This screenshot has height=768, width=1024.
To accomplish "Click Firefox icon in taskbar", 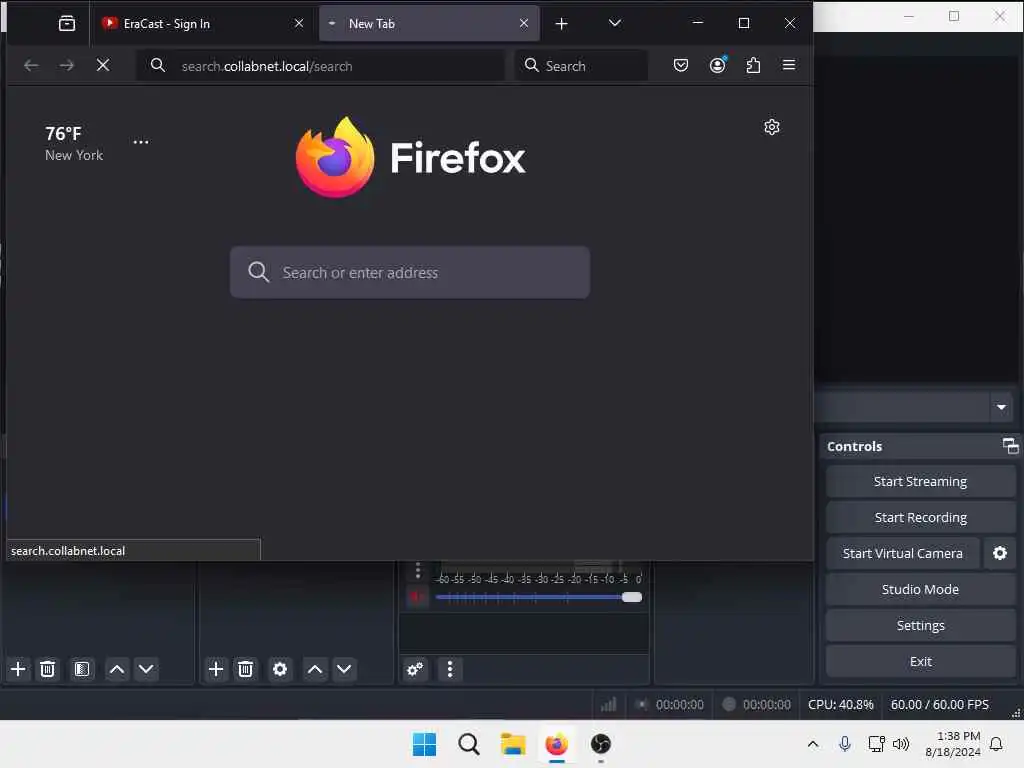I will pos(556,744).
